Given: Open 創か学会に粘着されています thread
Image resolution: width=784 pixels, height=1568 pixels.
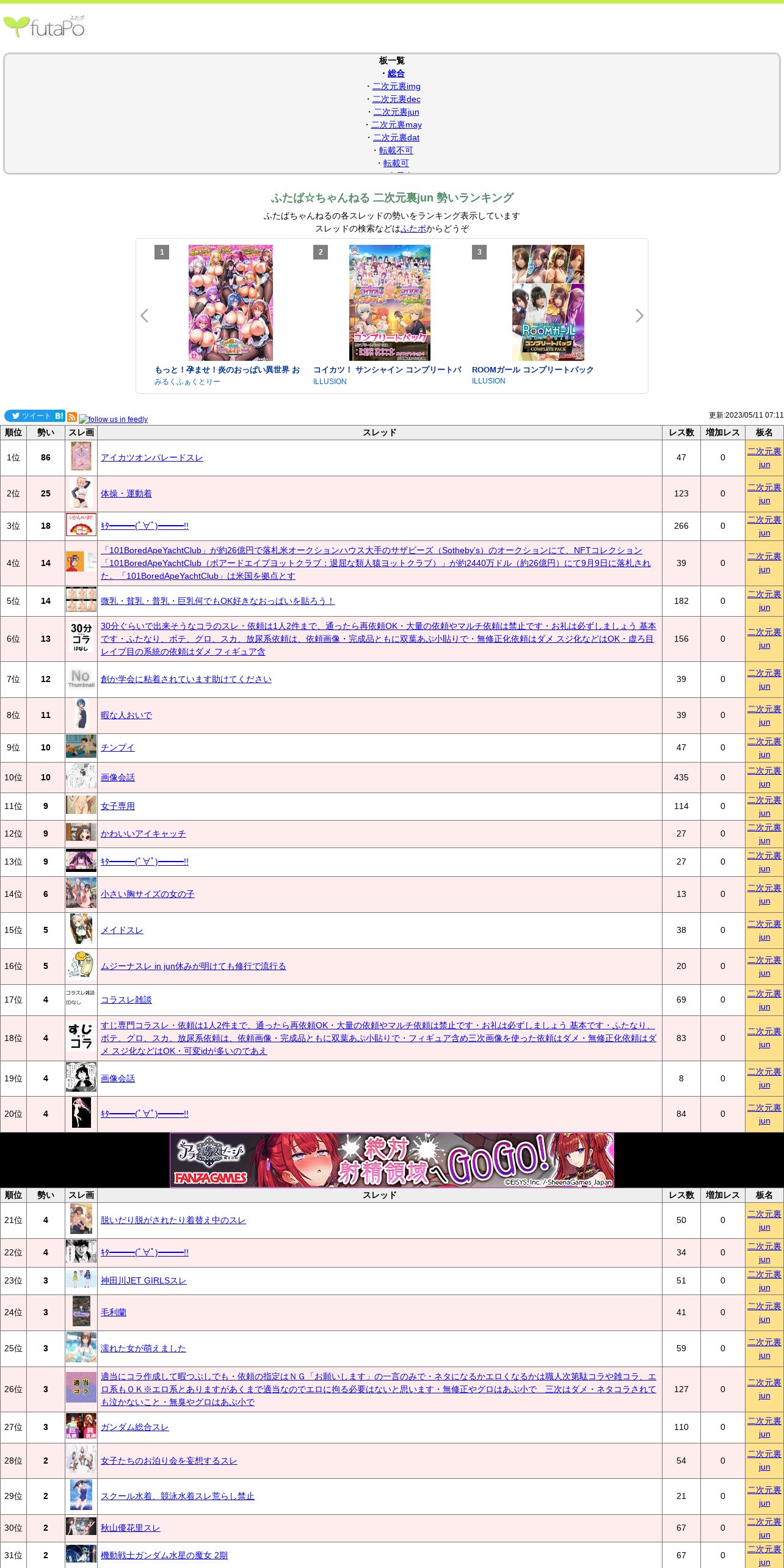Looking at the screenshot, I should pyautogui.click(x=186, y=680).
